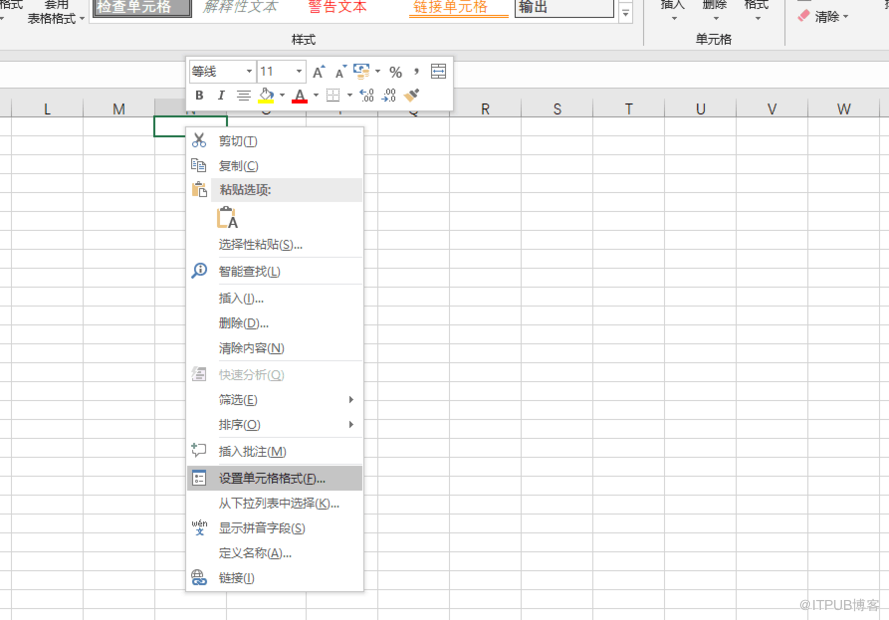This screenshot has height=620, width=889.
Task: Click the format painter brush icon
Action: pos(412,96)
